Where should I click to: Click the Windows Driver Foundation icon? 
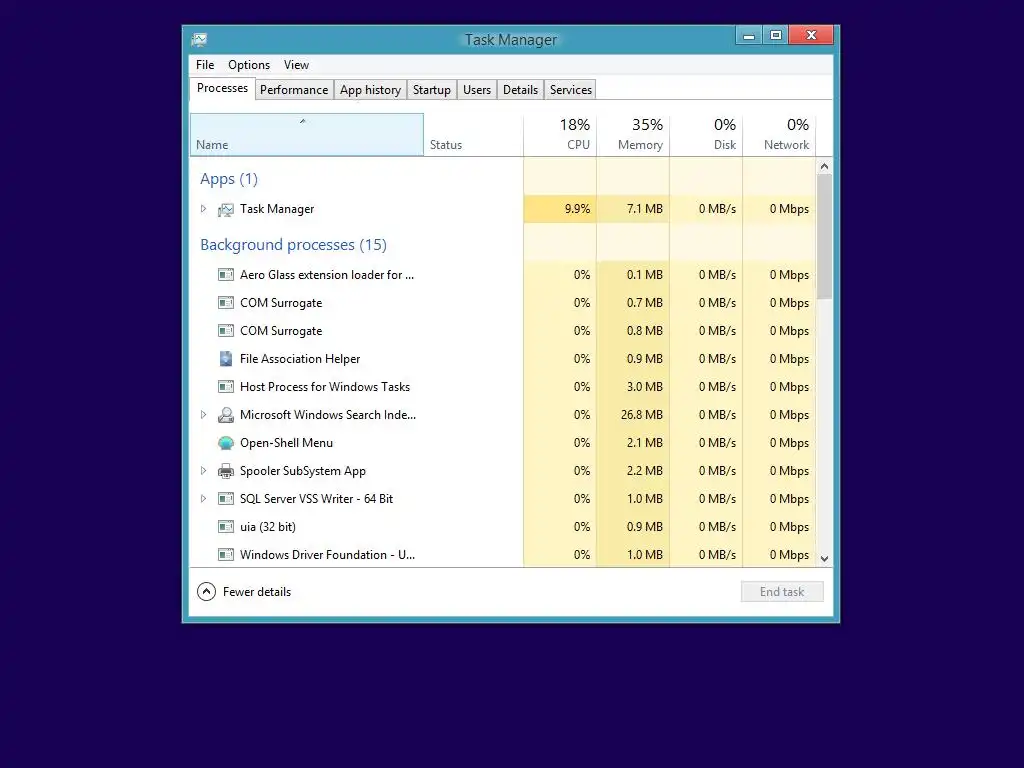coord(226,555)
